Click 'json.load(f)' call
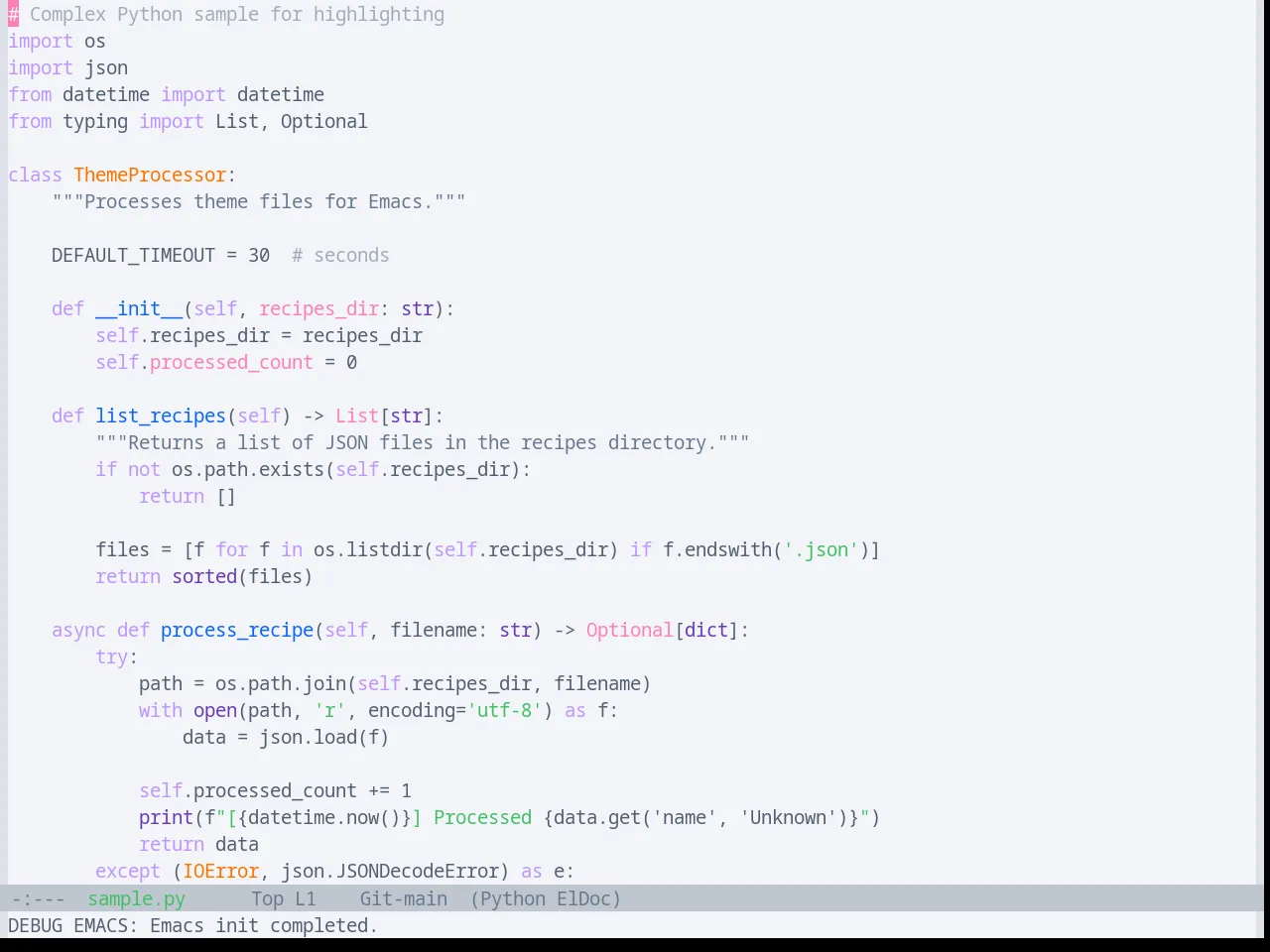The width and height of the screenshot is (1270, 952). pyautogui.click(x=323, y=737)
